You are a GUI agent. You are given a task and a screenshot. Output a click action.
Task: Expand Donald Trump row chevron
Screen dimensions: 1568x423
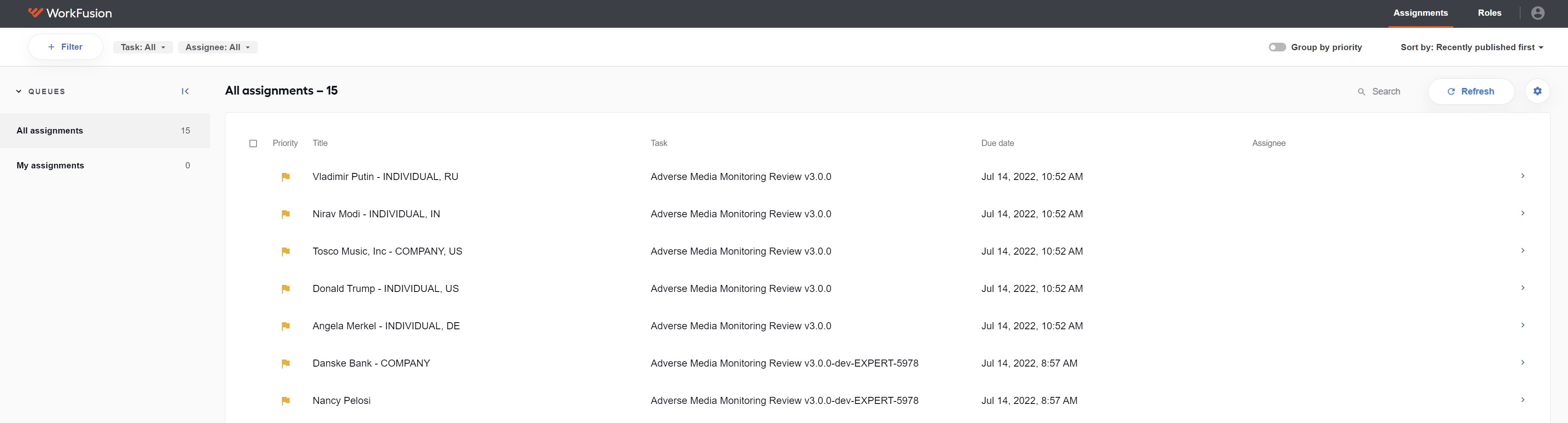click(x=1522, y=288)
